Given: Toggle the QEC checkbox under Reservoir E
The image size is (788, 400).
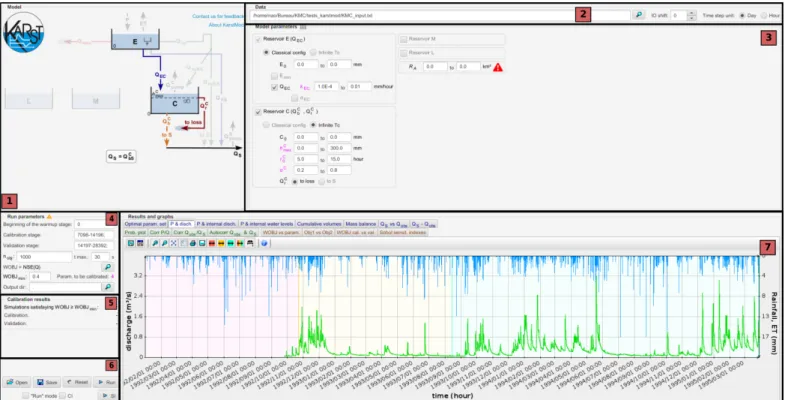Looking at the screenshot, I should [274, 87].
